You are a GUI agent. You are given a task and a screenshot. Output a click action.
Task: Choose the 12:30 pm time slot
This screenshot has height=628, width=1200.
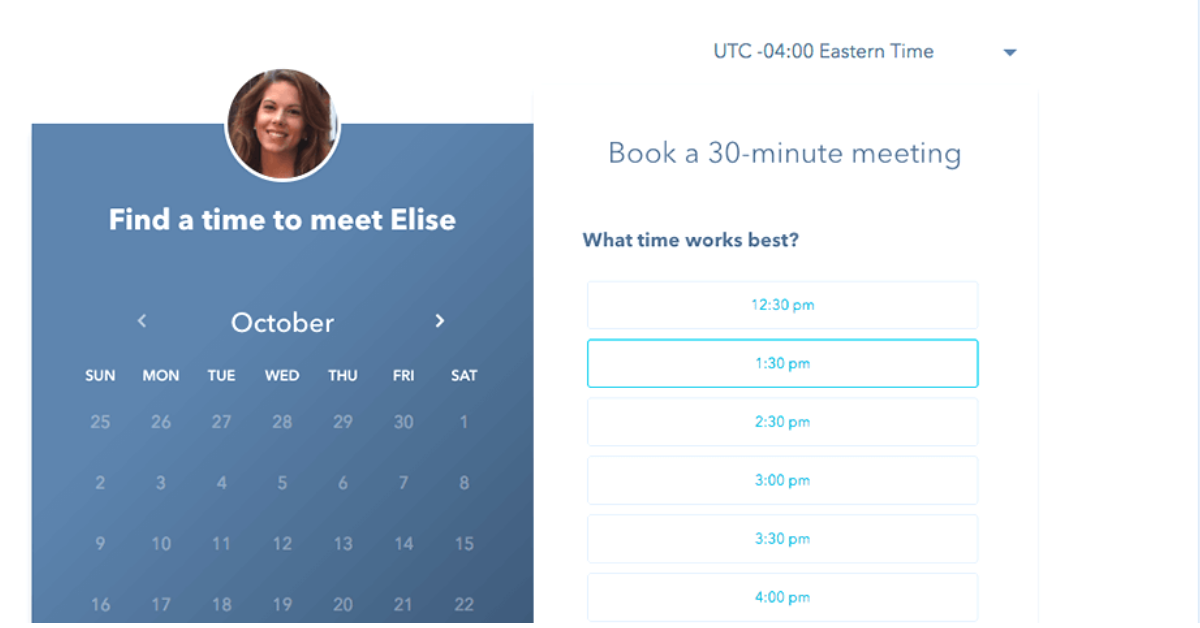(x=782, y=305)
